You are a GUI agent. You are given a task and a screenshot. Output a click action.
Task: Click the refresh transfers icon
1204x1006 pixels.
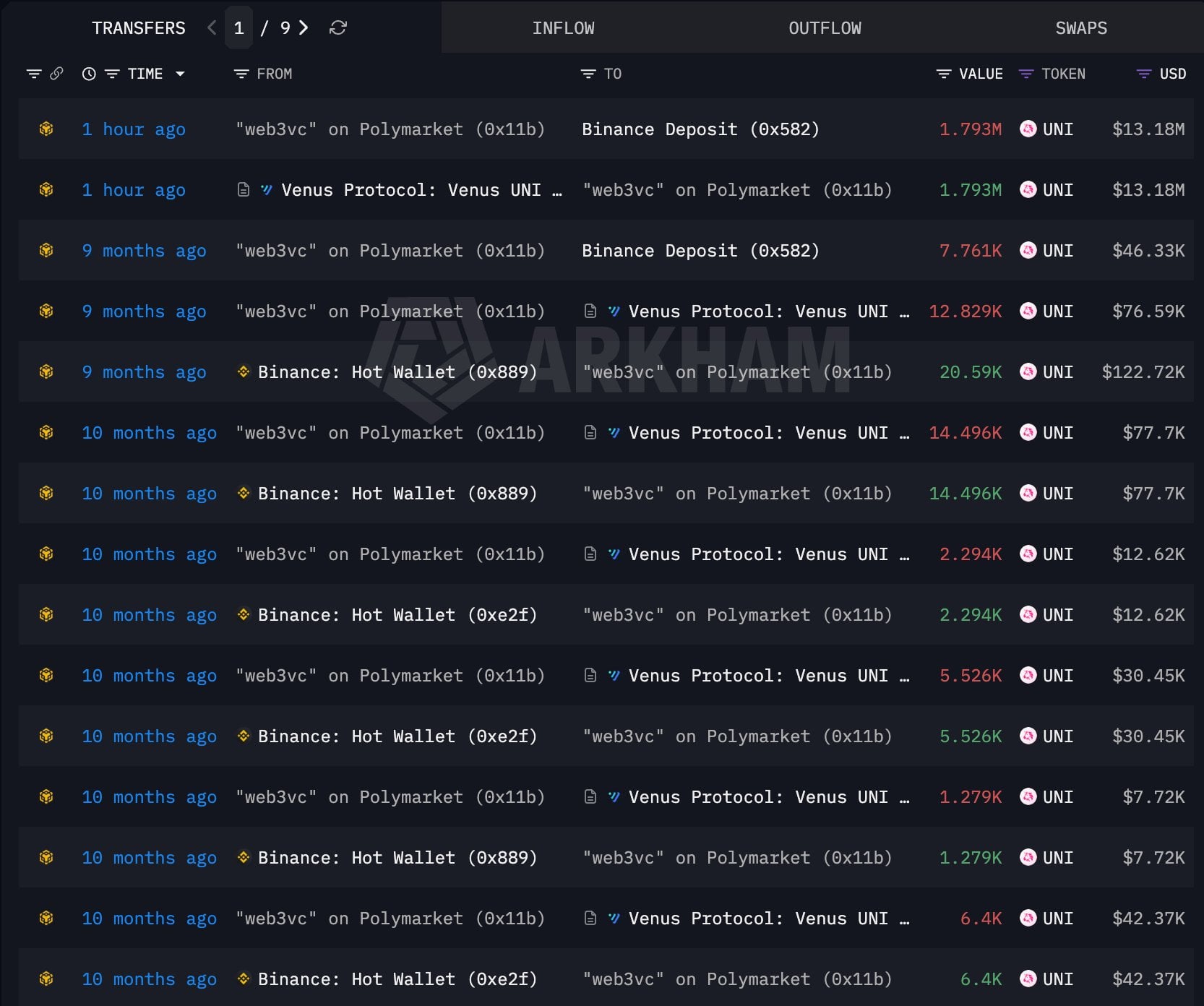tap(337, 28)
